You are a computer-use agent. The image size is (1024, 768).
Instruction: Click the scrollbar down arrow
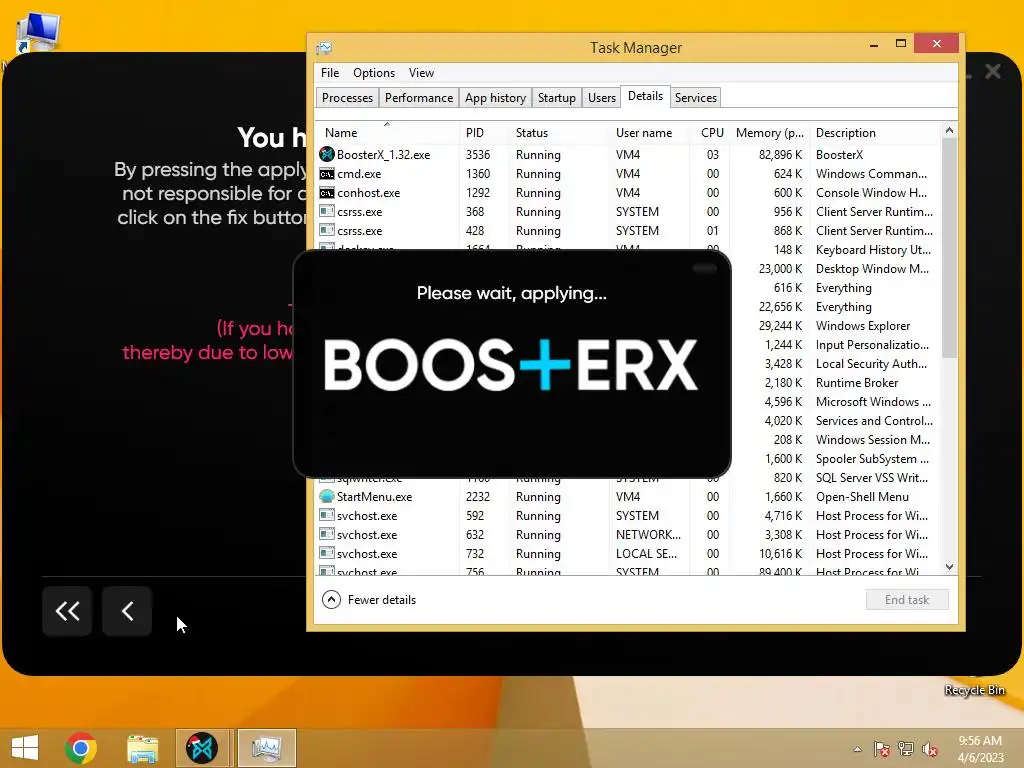point(950,567)
